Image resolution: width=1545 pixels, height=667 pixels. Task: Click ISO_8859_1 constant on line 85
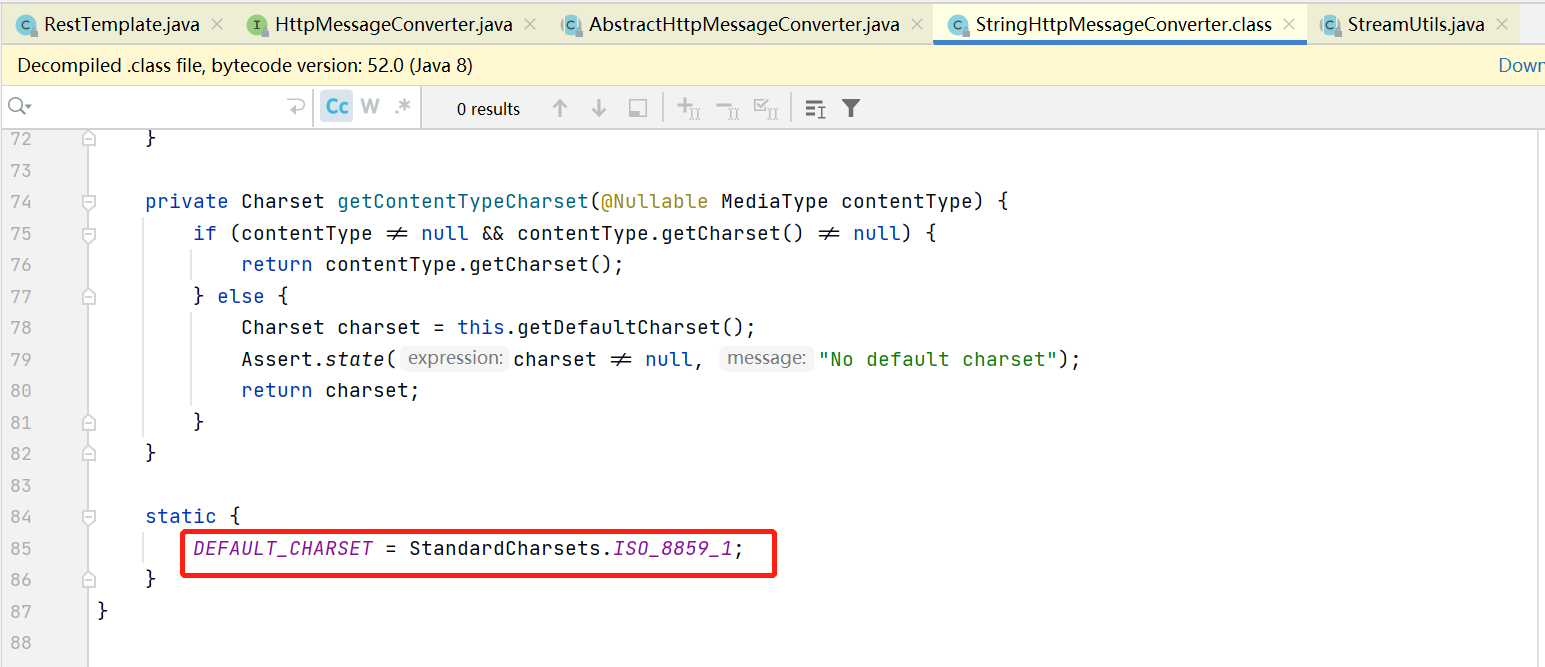coord(673,549)
